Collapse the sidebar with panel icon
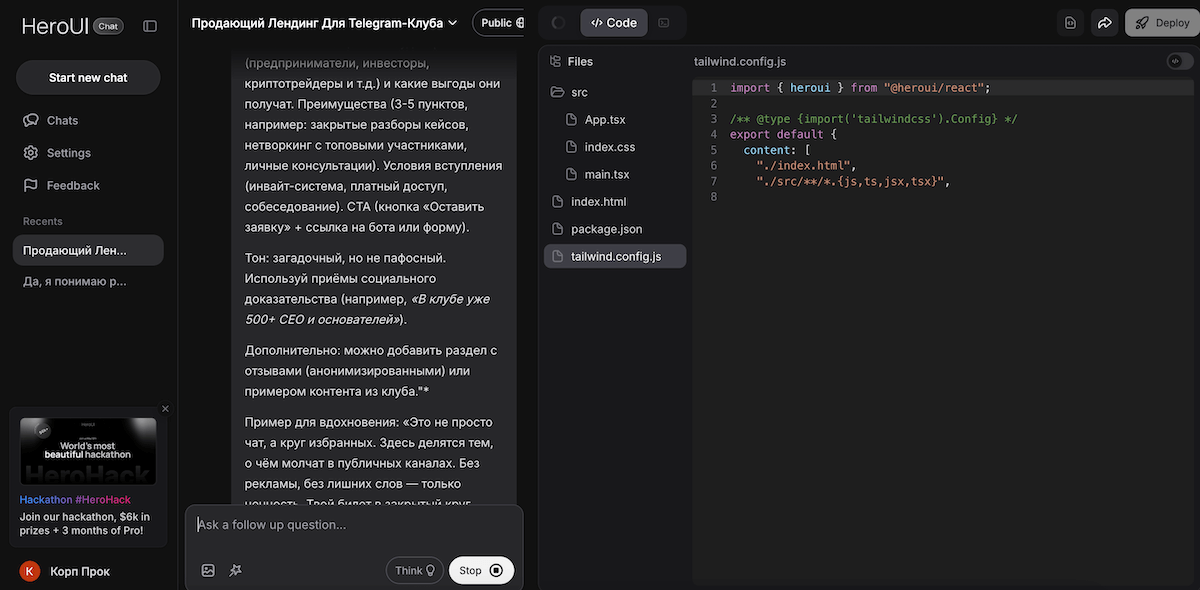This screenshot has width=1200, height=590. click(x=150, y=26)
